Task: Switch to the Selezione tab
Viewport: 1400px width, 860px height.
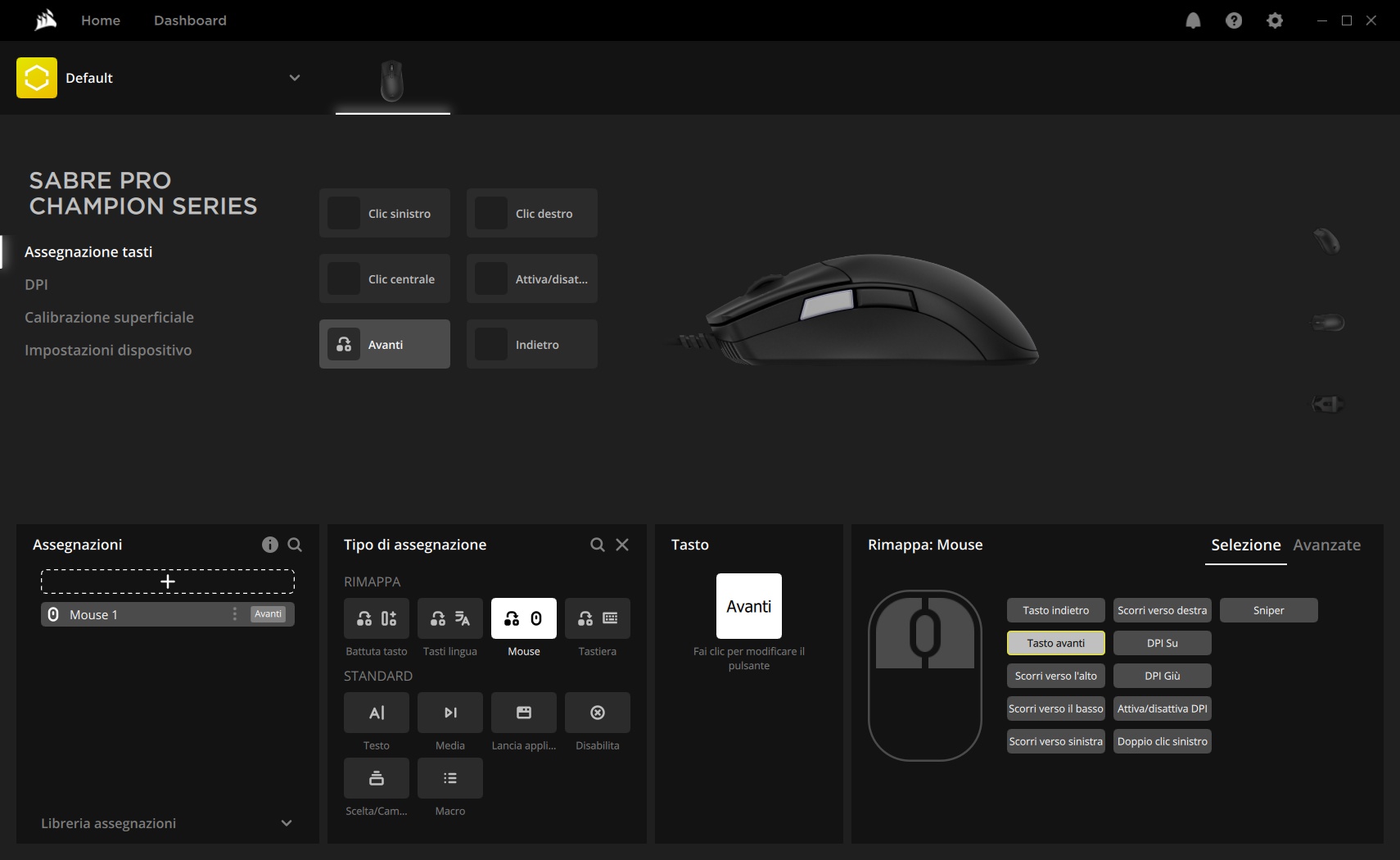Action: coord(1246,545)
